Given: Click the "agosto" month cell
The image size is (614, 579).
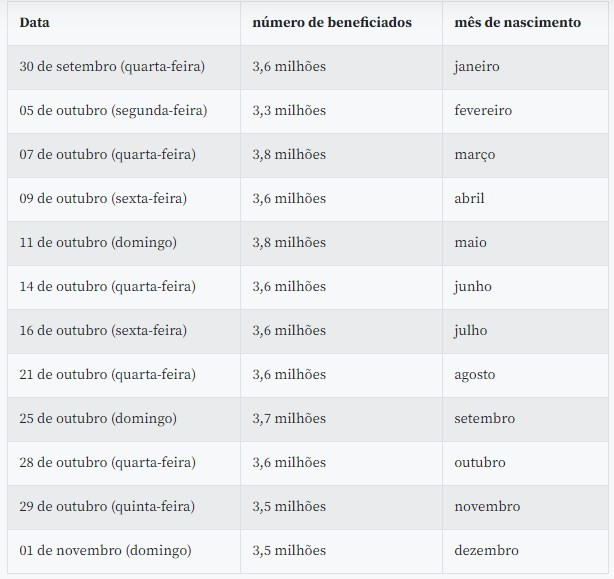Looking at the screenshot, I should [x=474, y=374].
